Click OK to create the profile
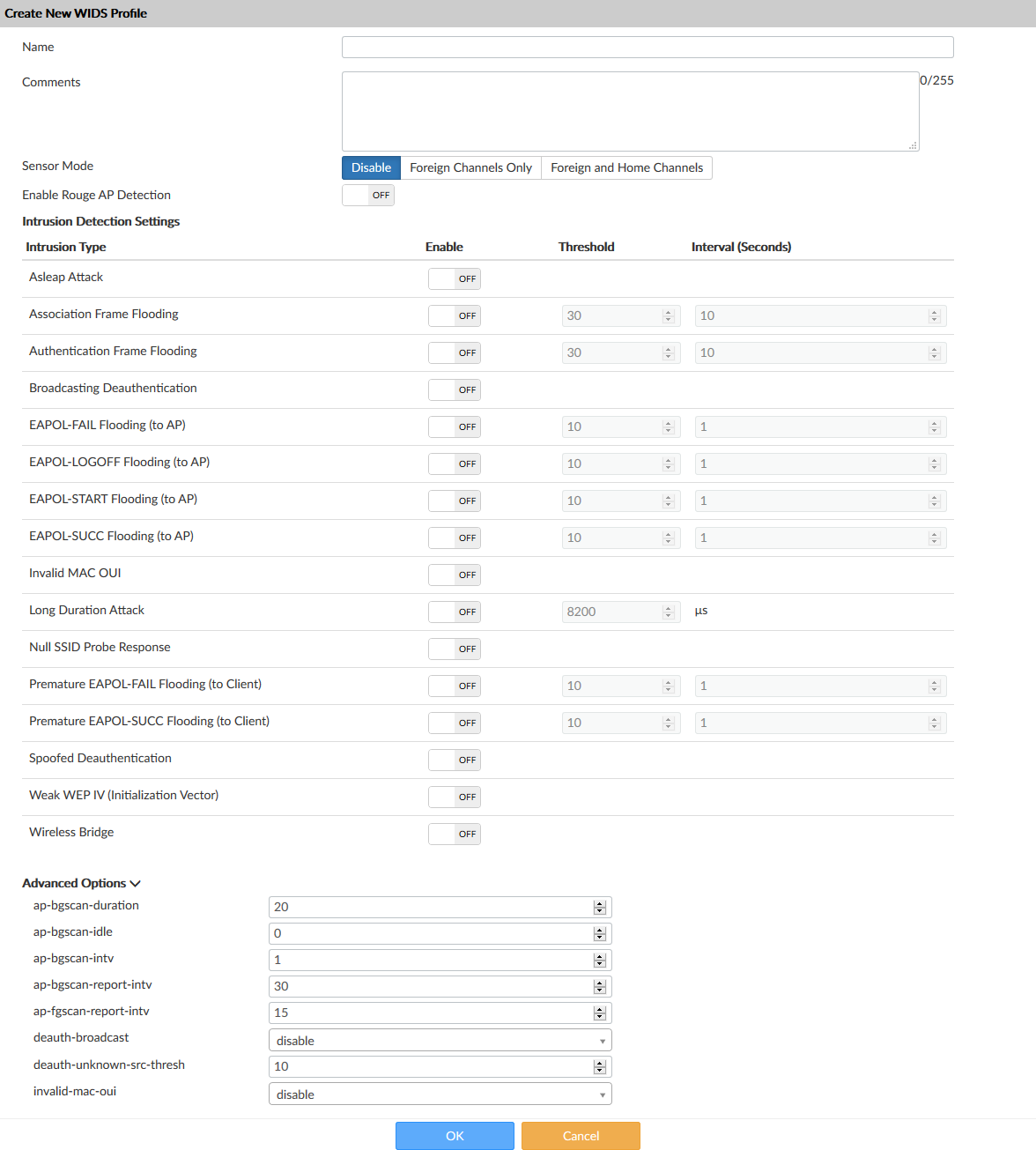The image size is (1036, 1150). [455, 1136]
